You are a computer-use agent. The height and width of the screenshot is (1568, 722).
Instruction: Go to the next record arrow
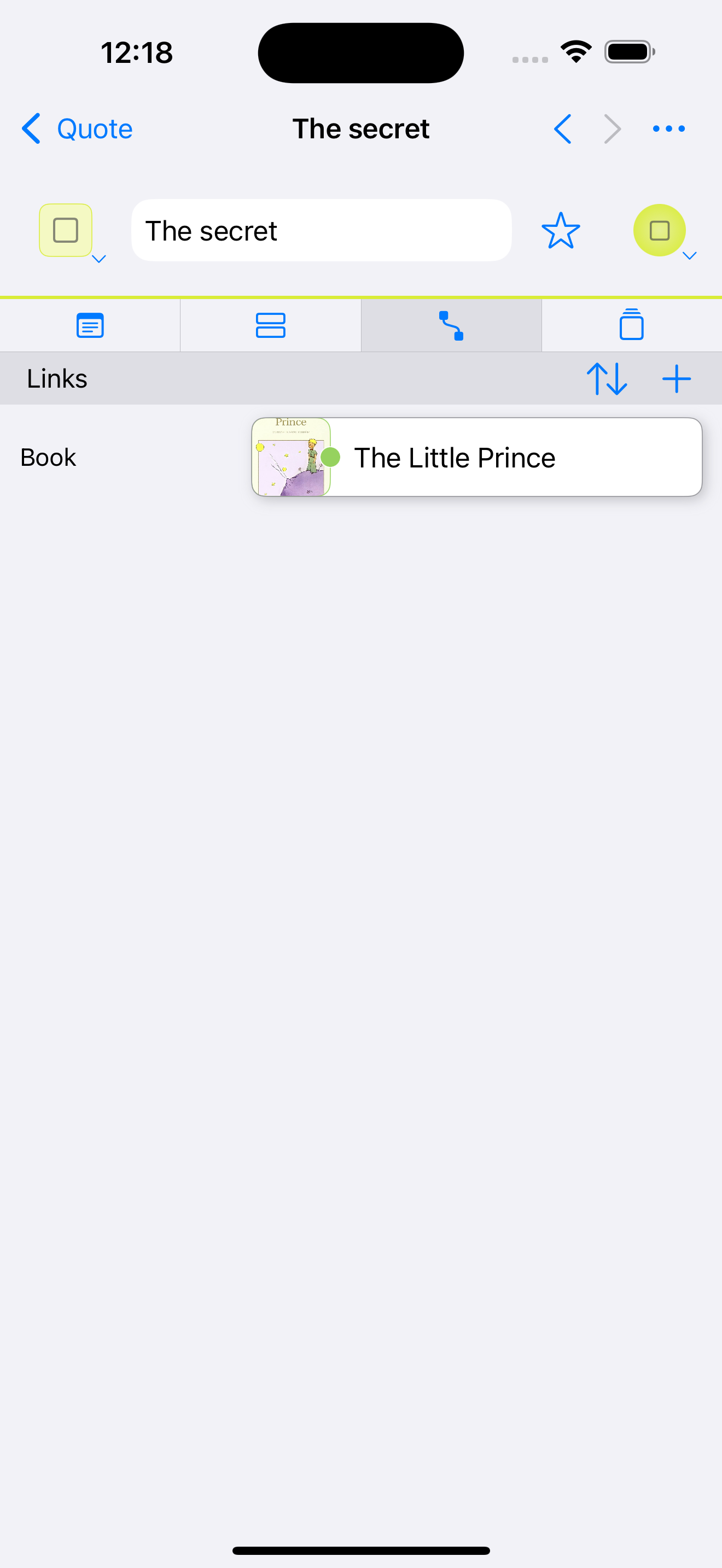pos(613,129)
